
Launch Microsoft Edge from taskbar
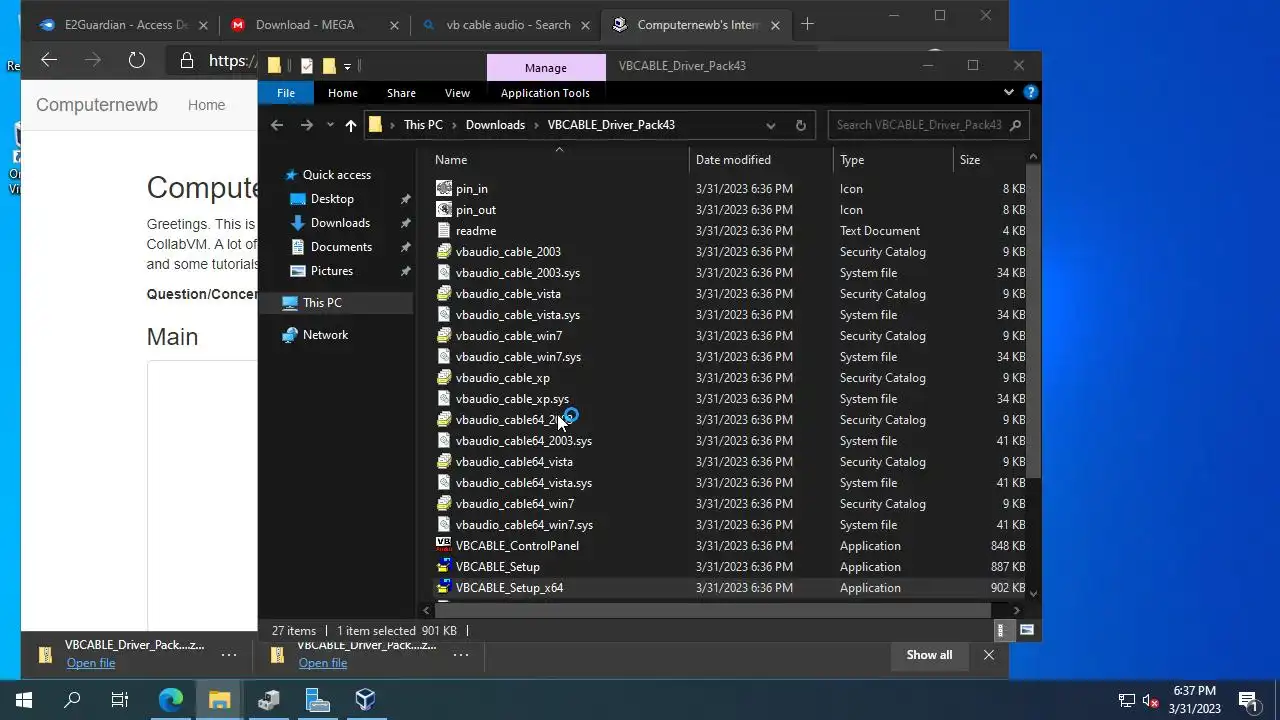171,700
